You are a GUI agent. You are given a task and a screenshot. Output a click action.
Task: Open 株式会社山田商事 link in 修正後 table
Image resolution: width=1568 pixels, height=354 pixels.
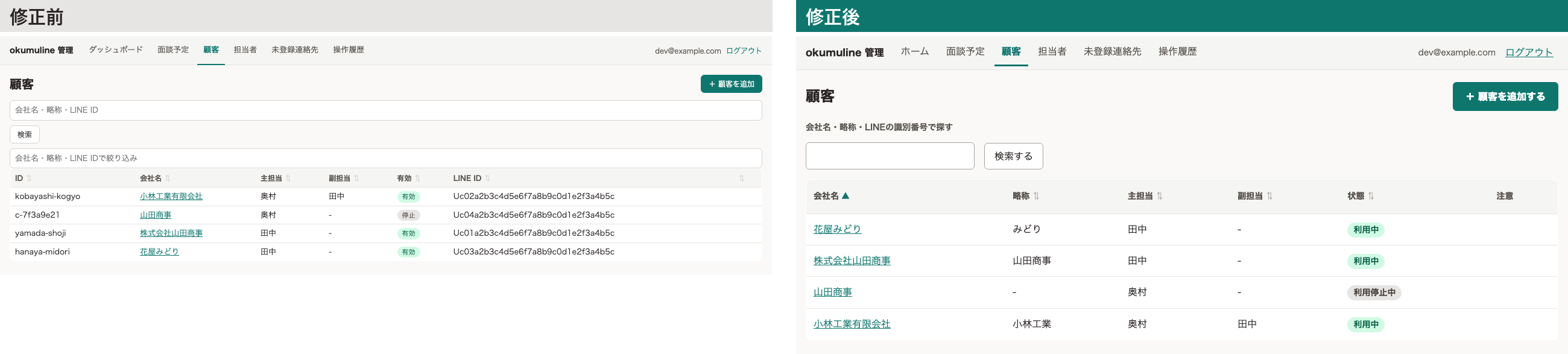[x=852, y=261]
